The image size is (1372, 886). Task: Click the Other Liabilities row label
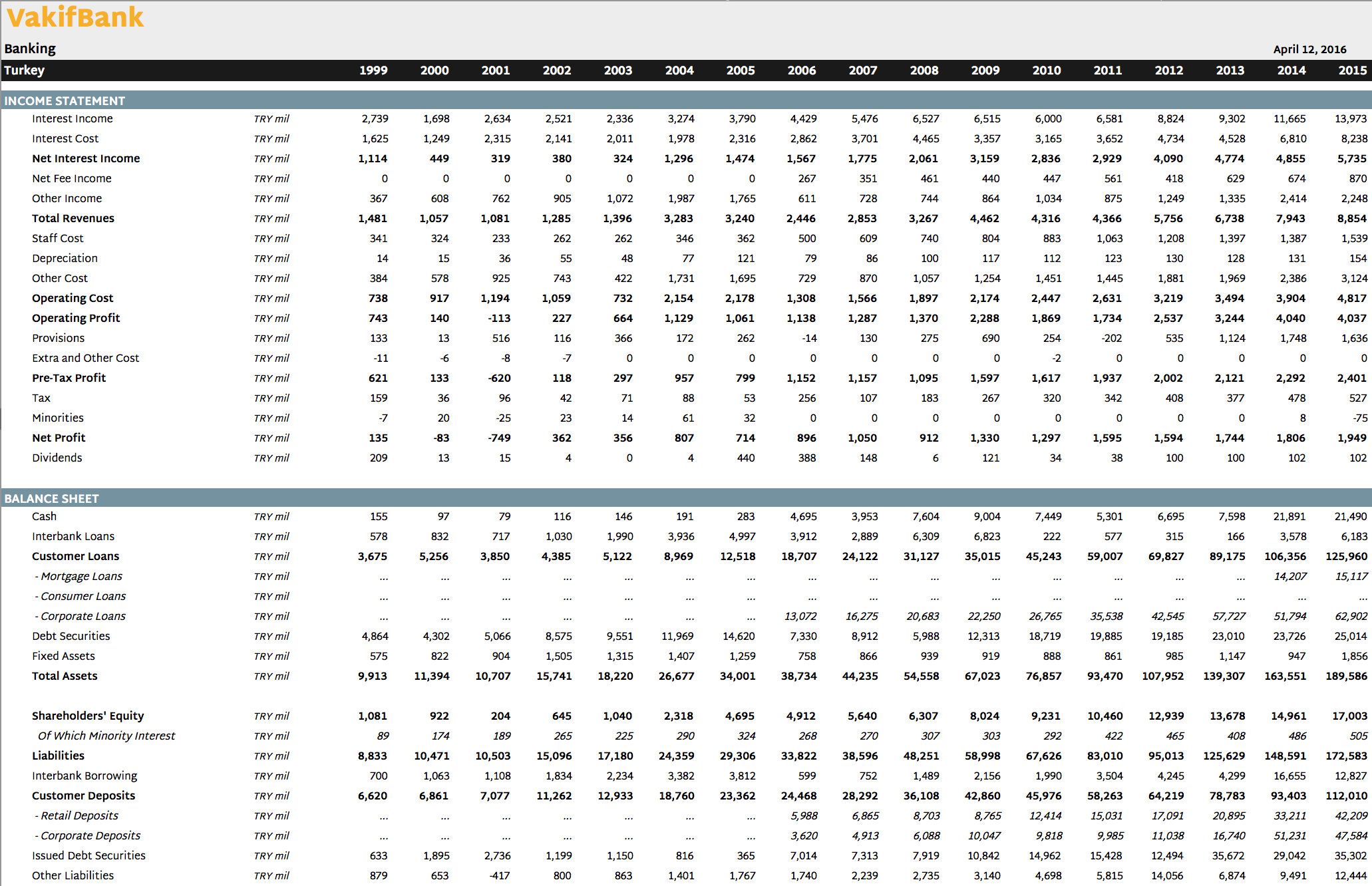73,875
